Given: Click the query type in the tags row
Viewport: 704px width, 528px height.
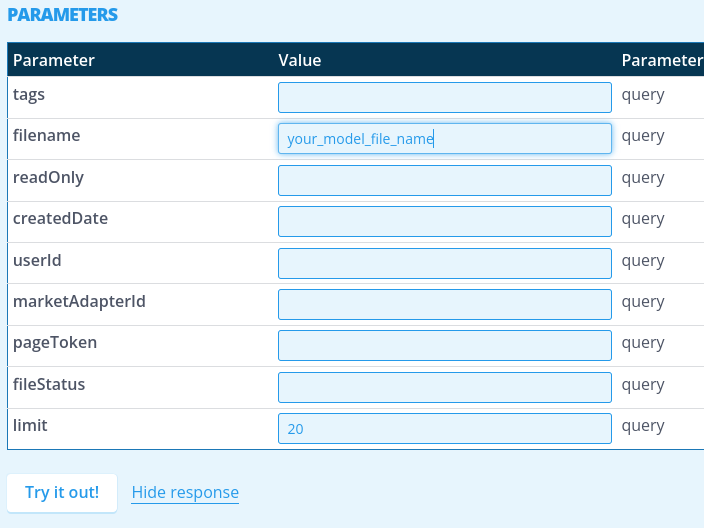Looking at the screenshot, I should pyautogui.click(x=643, y=95).
